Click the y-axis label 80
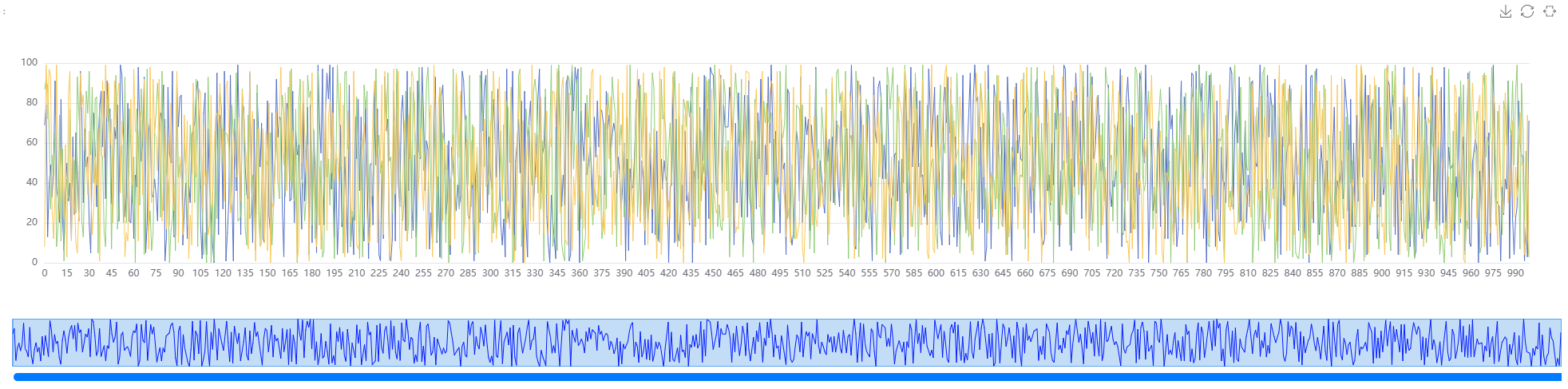1568x389 pixels. pos(32,102)
